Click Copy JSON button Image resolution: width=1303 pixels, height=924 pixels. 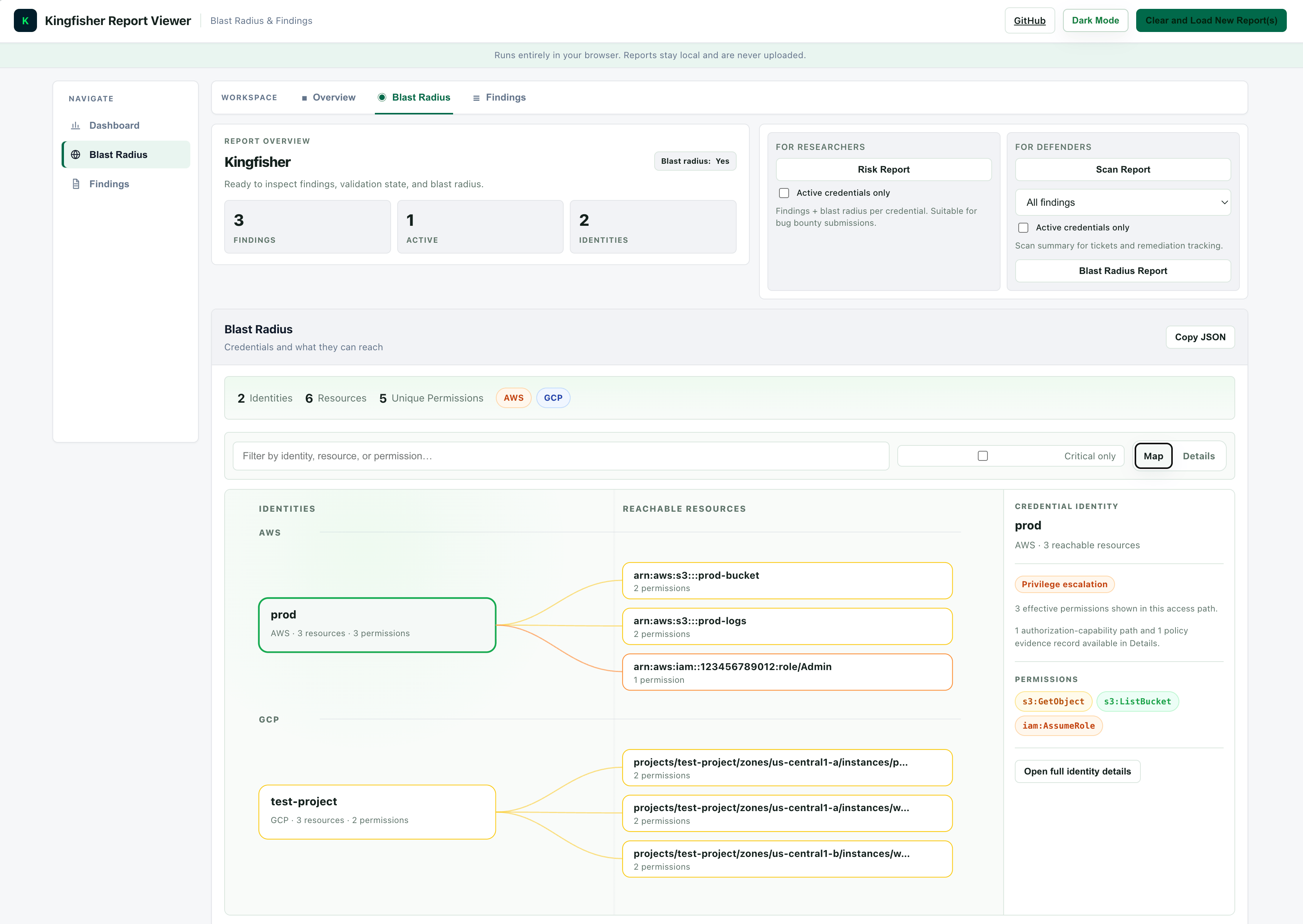(1200, 337)
